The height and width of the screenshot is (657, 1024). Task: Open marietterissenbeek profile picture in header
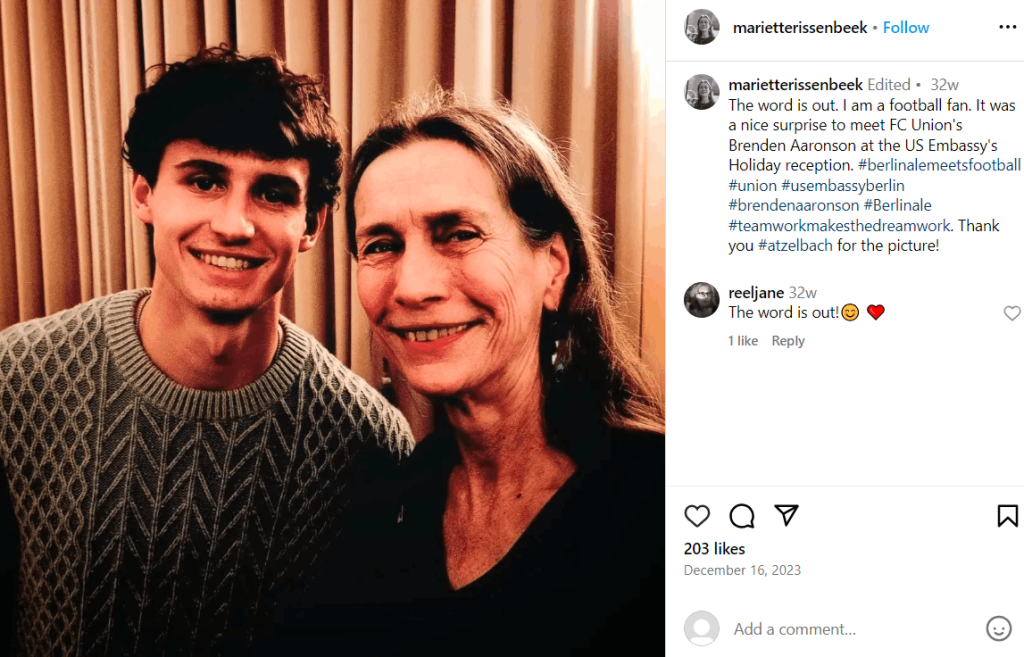point(701,27)
